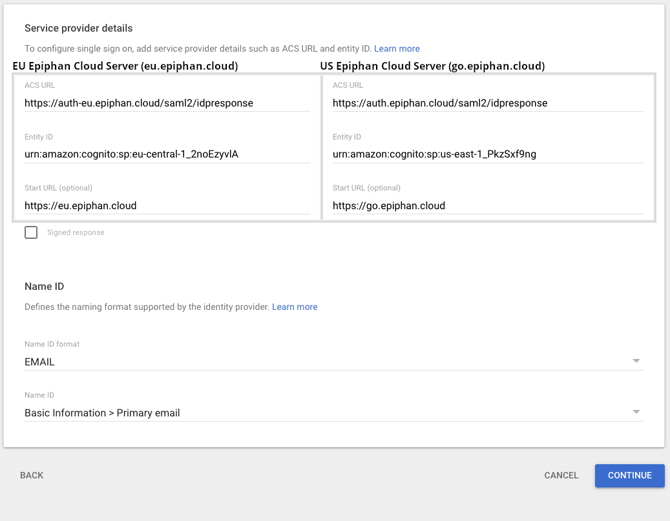The width and height of the screenshot is (670, 521).
Task: Click the US Entity ID field us-east-1
Action: click(488, 154)
